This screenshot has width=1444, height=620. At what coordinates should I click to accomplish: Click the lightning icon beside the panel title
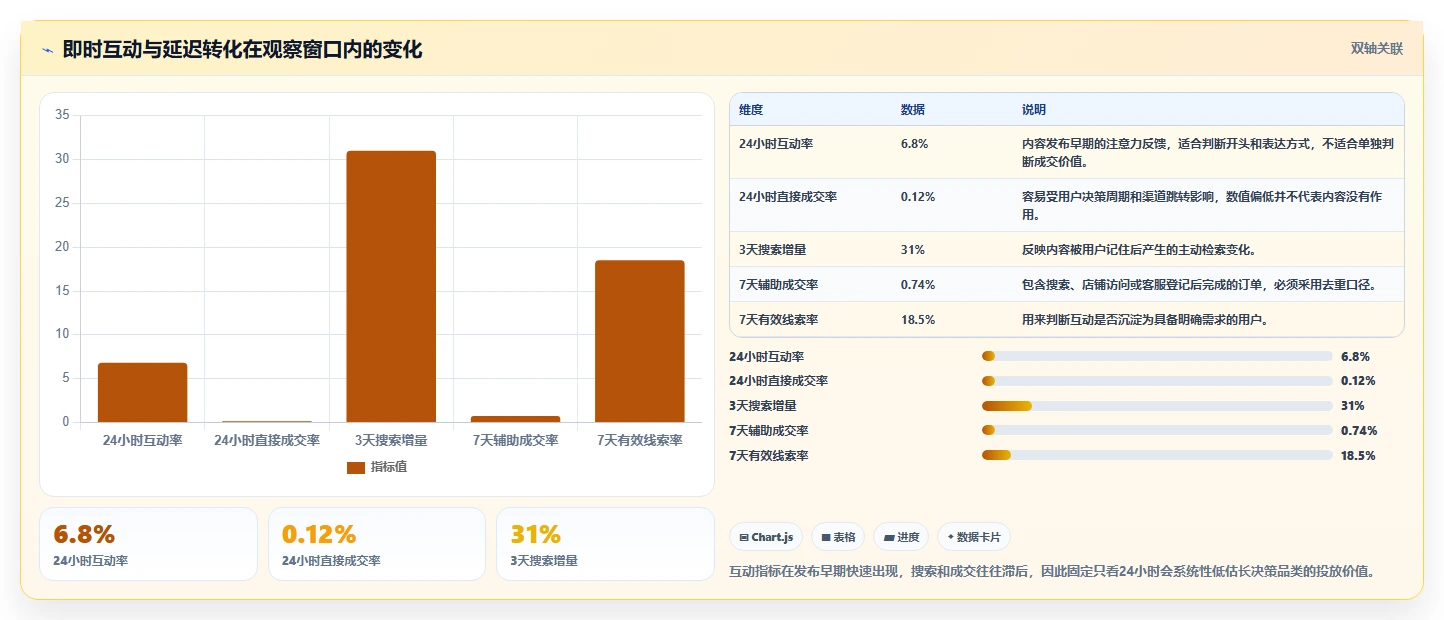(47, 50)
